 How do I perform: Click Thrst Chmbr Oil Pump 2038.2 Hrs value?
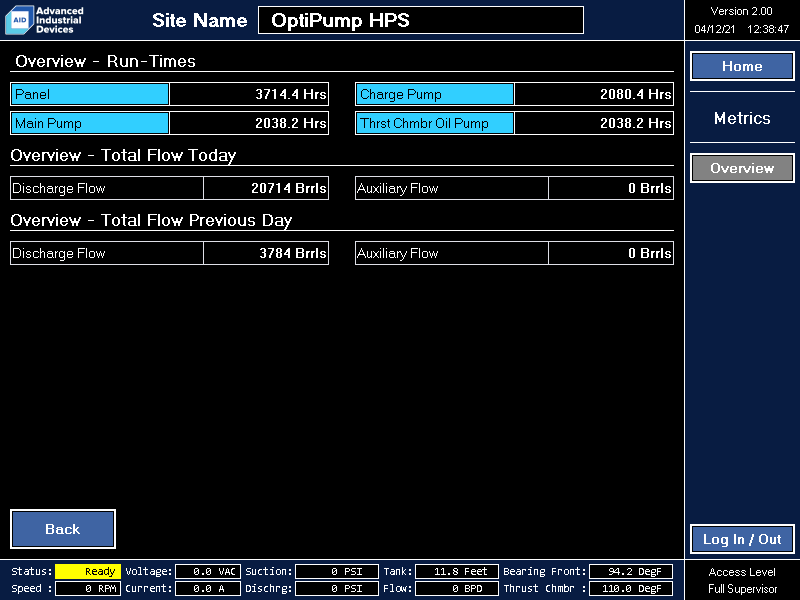point(594,123)
